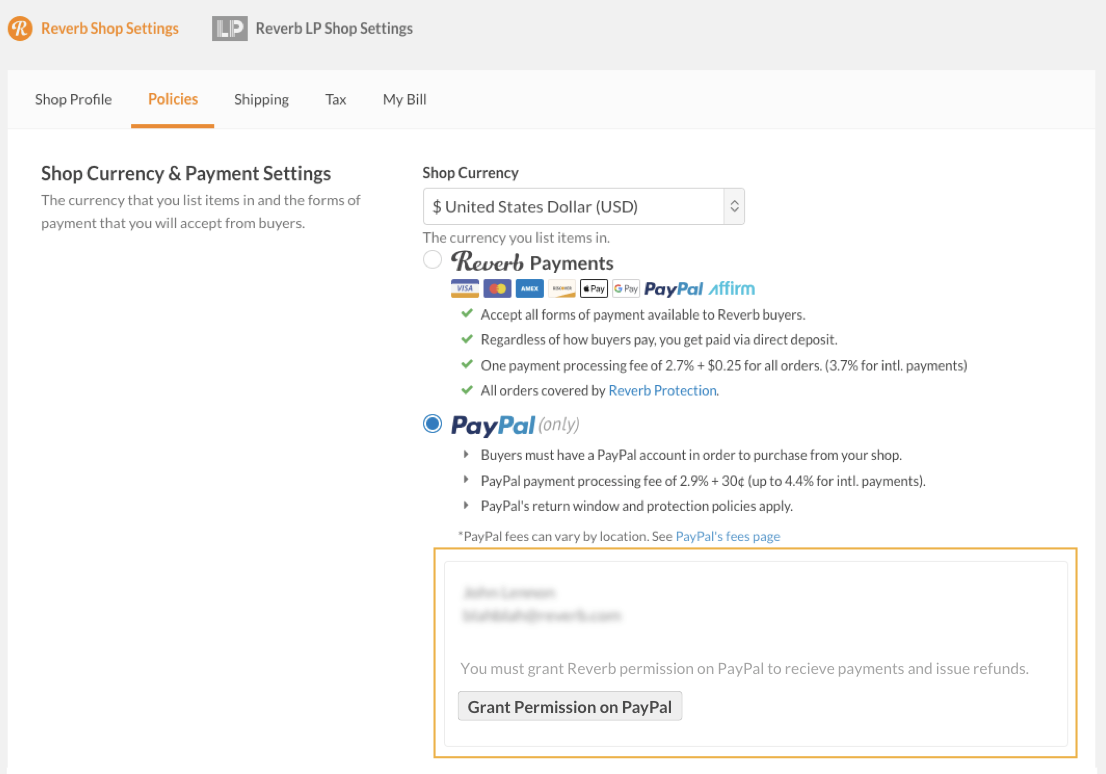Go to the Tax tab
Image resolution: width=1106 pixels, height=774 pixels.
336,99
